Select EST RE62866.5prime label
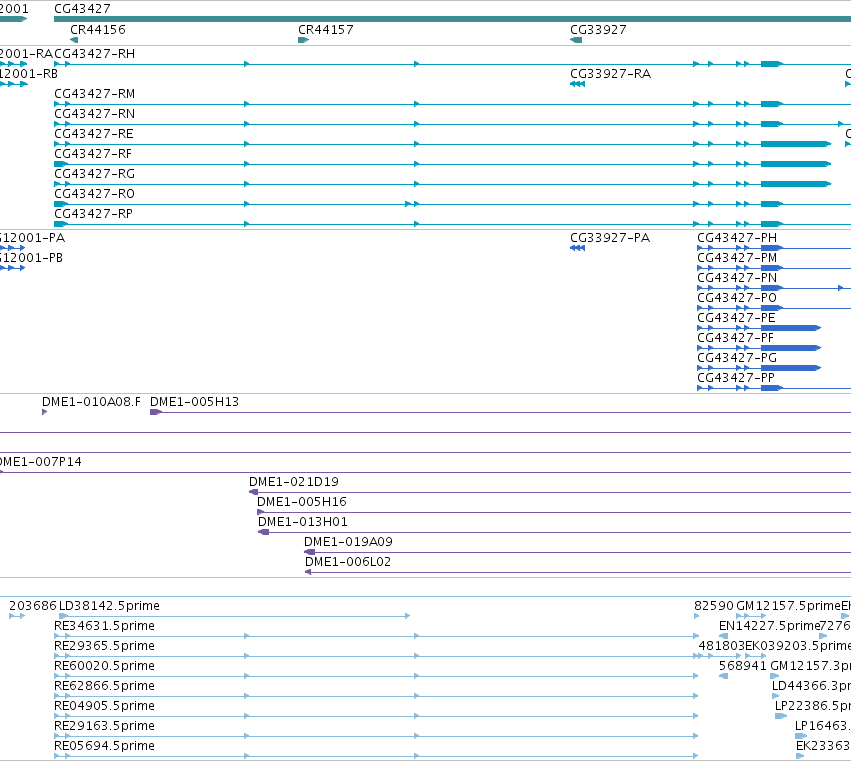This screenshot has height=761, width=851. (x=104, y=687)
